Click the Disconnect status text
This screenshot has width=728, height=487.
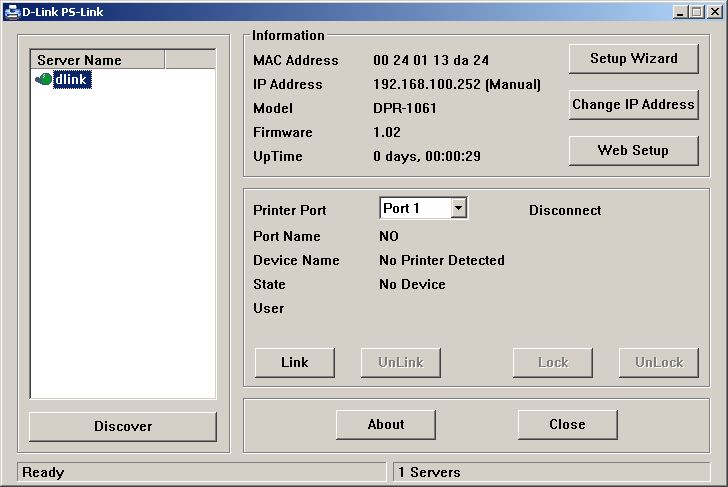coord(565,210)
